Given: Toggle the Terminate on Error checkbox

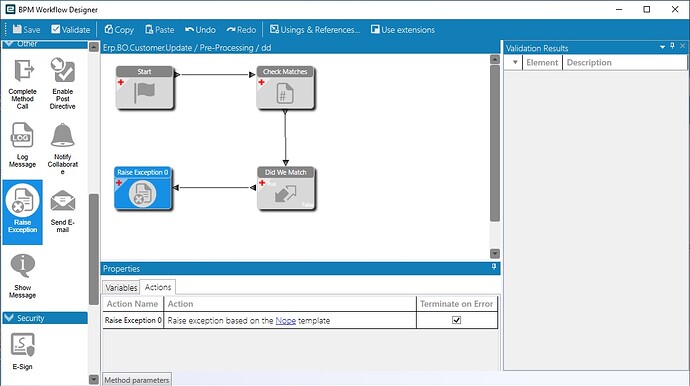Looking at the screenshot, I should 456,320.
